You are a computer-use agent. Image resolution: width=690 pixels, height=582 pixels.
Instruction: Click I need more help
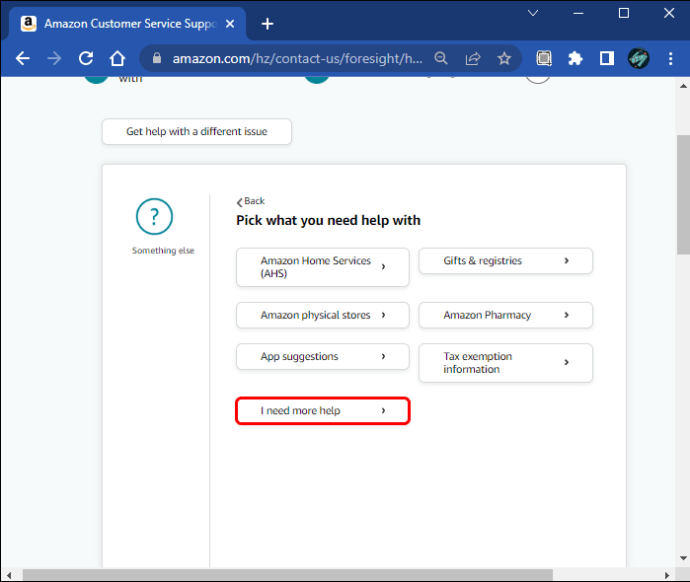(x=323, y=411)
